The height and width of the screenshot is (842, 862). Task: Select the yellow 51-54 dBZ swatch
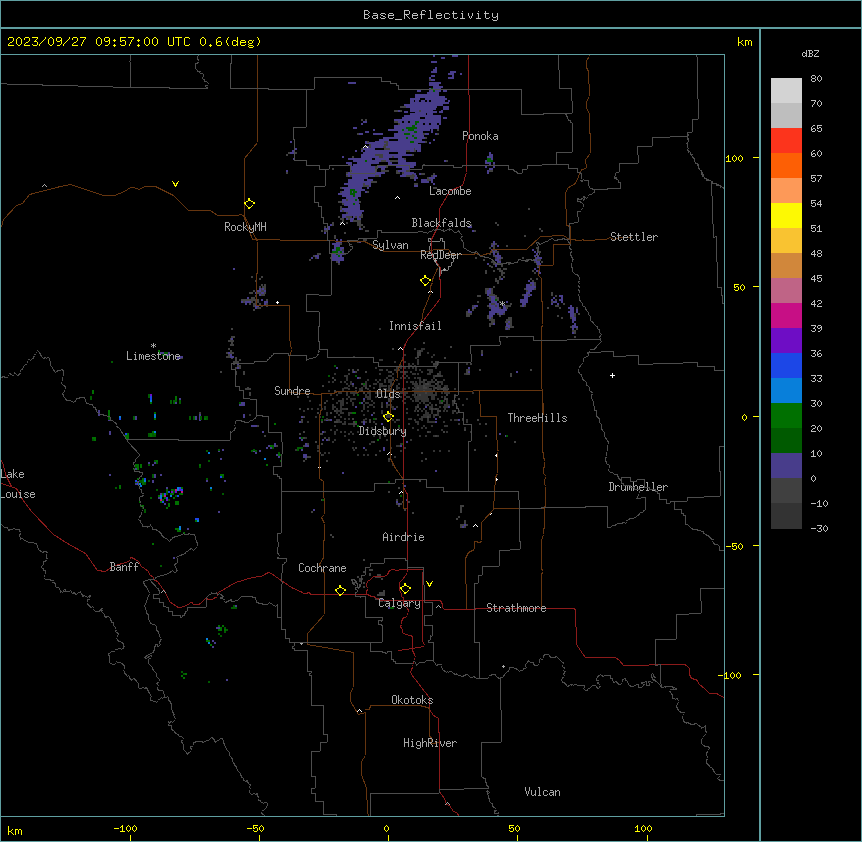(x=786, y=215)
